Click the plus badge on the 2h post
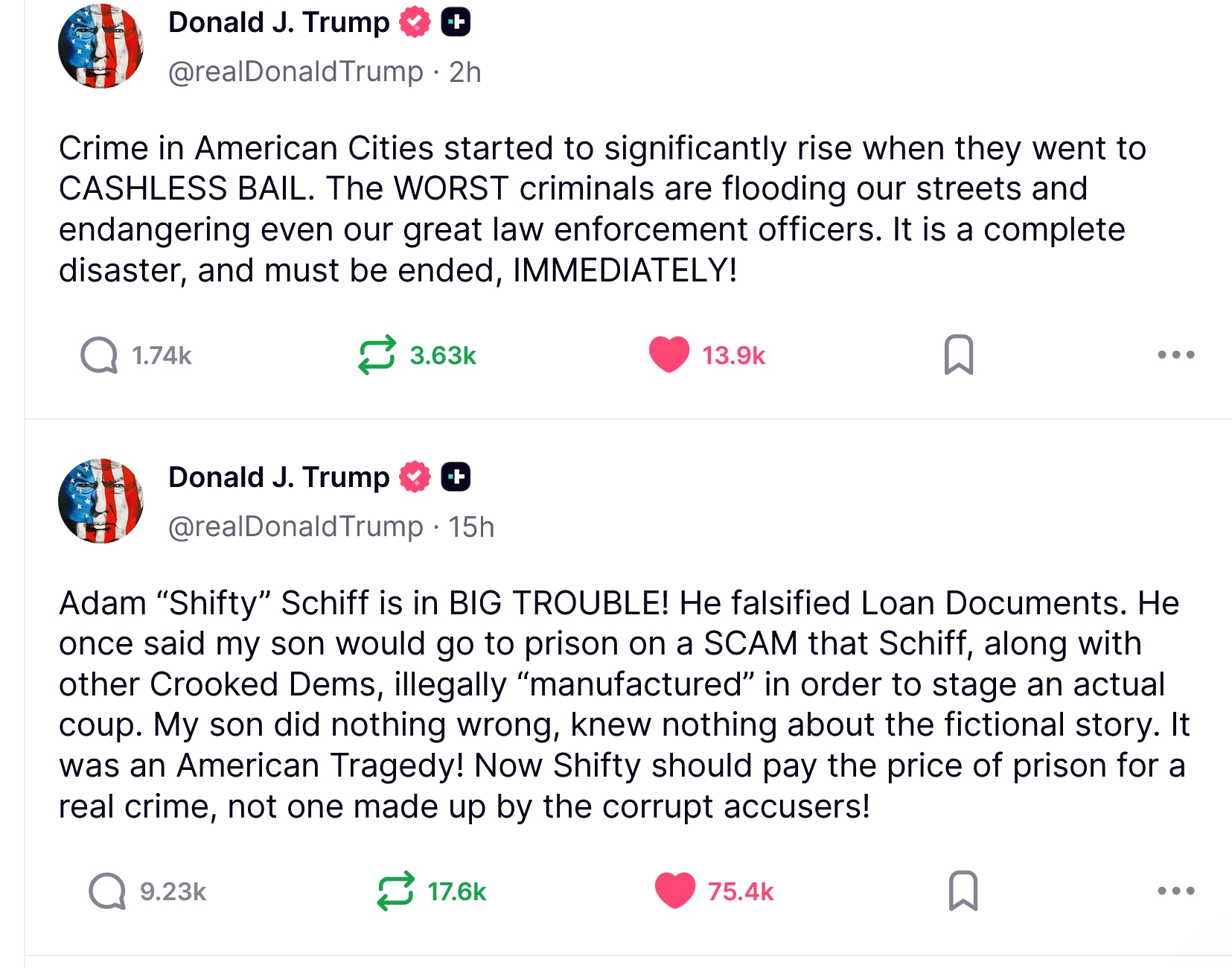 (x=456, y=22)
